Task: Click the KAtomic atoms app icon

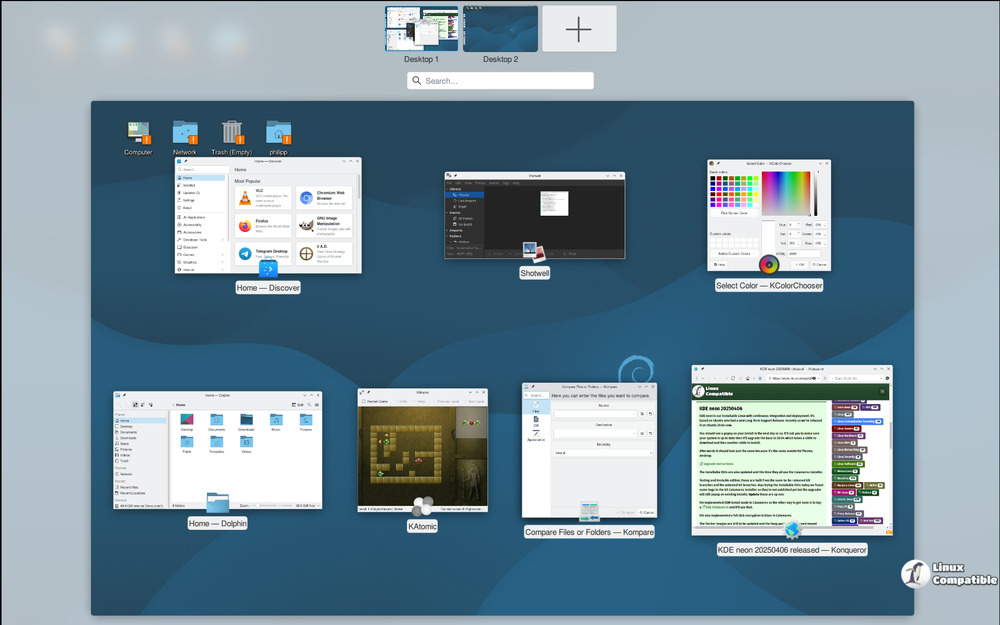Action: point(422,506)
